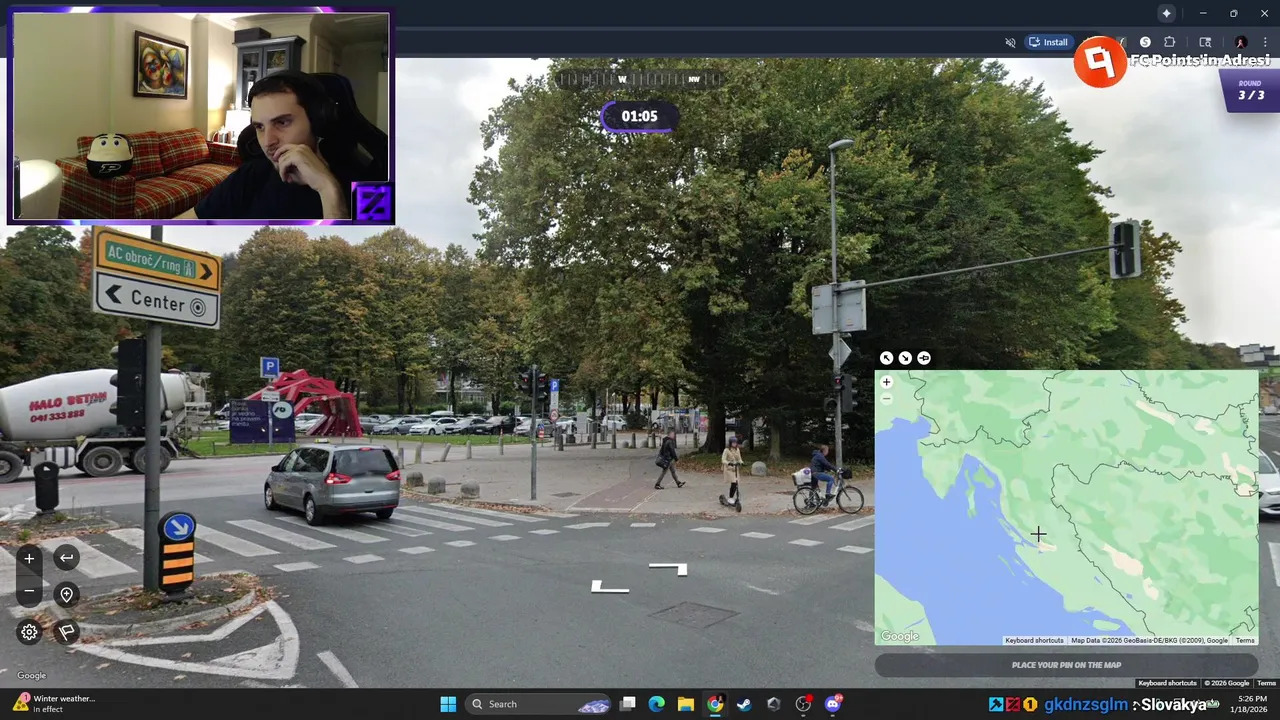
Task: Click the Place Your Pin On The Map bar
Action: point(1066,665)
